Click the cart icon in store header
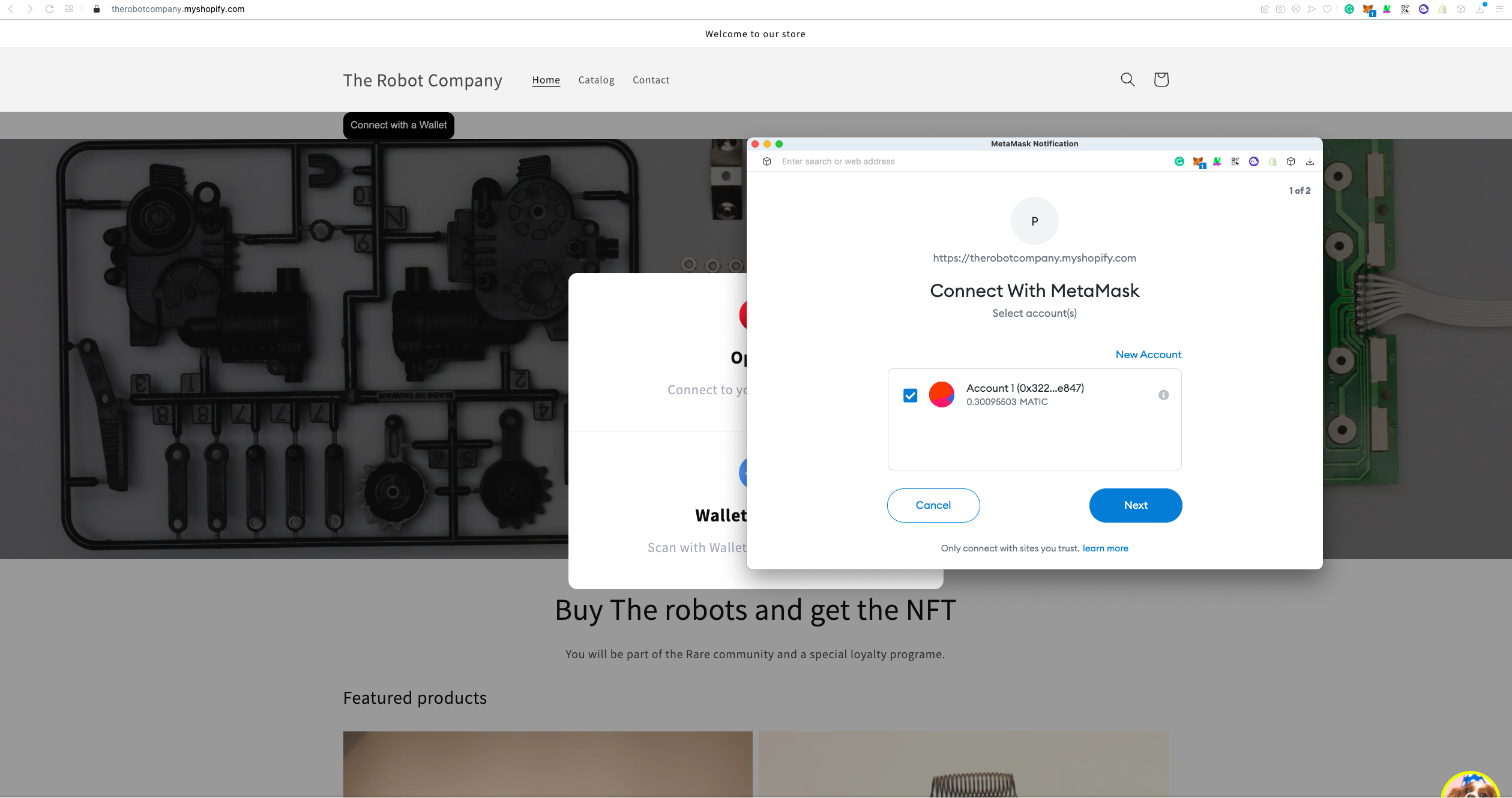Screen dimensions: 1512x798 [1160, 79]
